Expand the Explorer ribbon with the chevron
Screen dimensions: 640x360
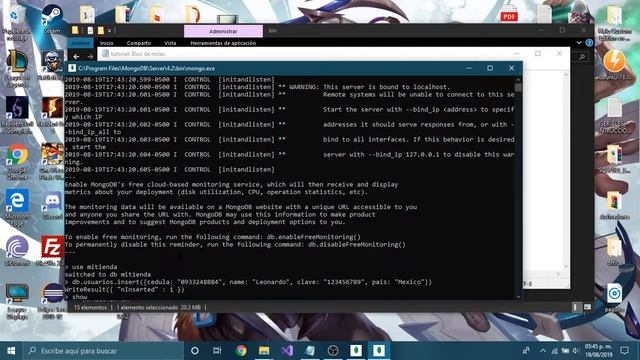[579, 42]
